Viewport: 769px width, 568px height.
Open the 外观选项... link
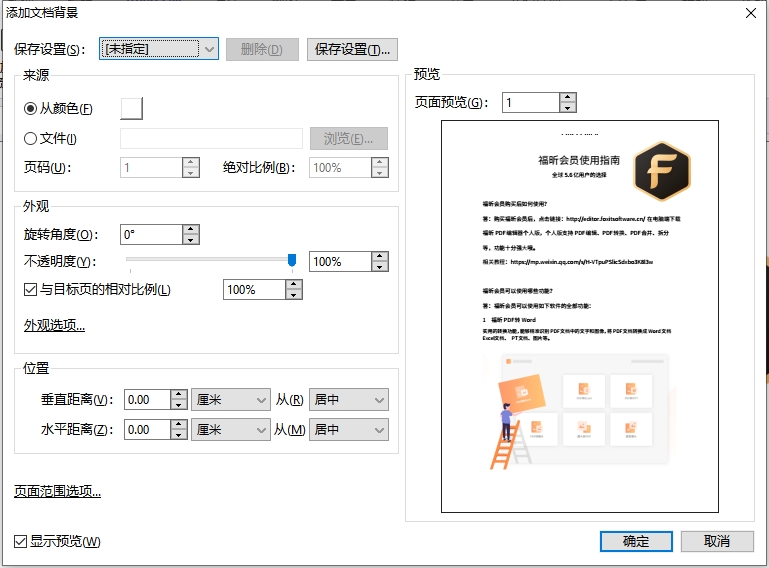click(55, 325)
